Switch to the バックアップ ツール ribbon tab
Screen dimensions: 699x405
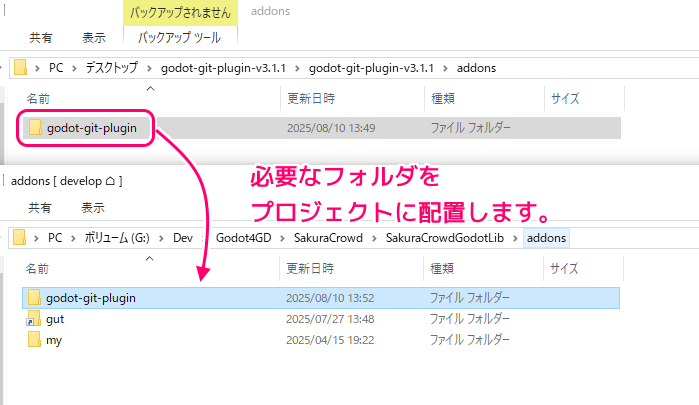point(180,37)
